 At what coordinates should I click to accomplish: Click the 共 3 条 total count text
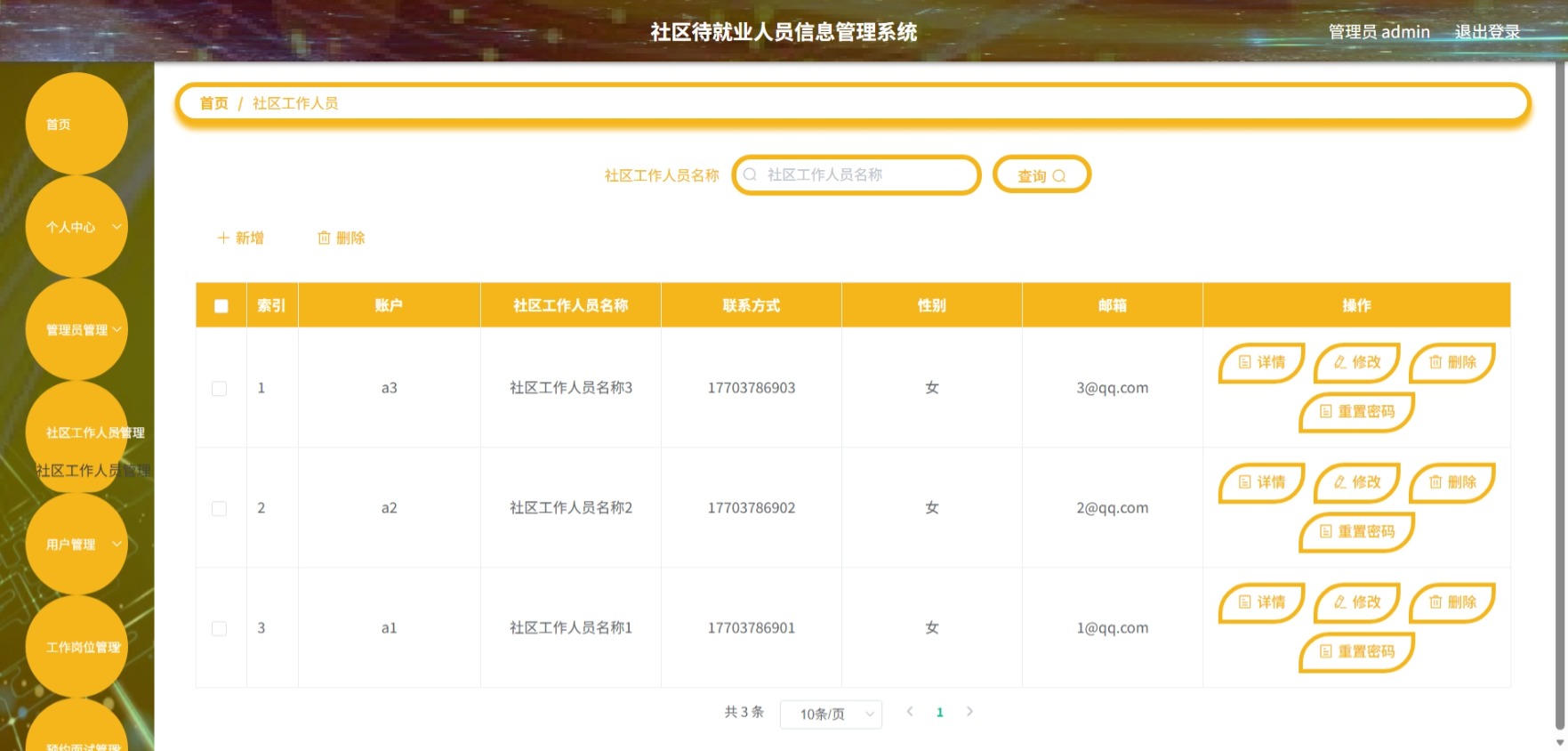744,712
